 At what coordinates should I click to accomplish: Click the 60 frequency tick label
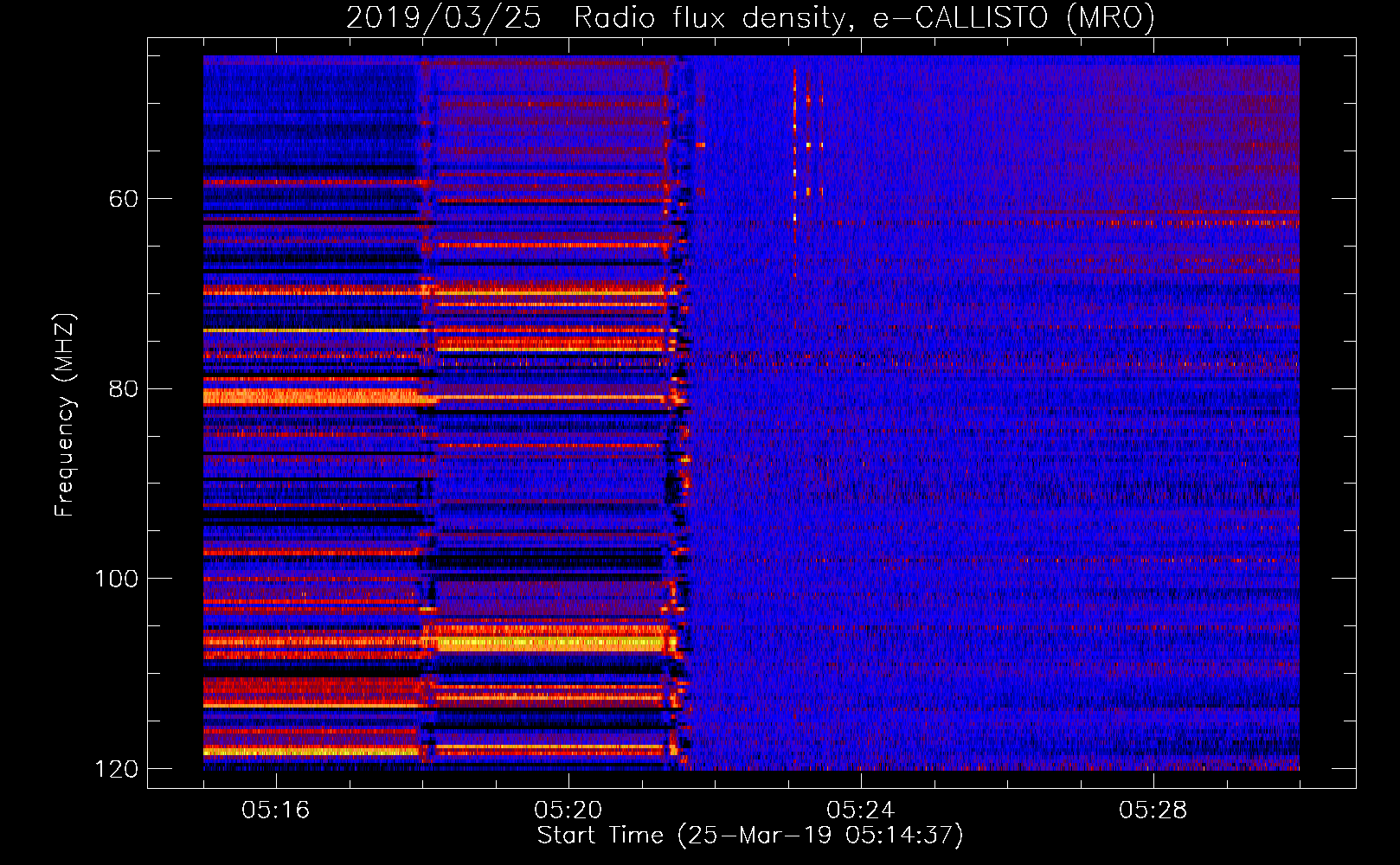(x=124, y=199)
